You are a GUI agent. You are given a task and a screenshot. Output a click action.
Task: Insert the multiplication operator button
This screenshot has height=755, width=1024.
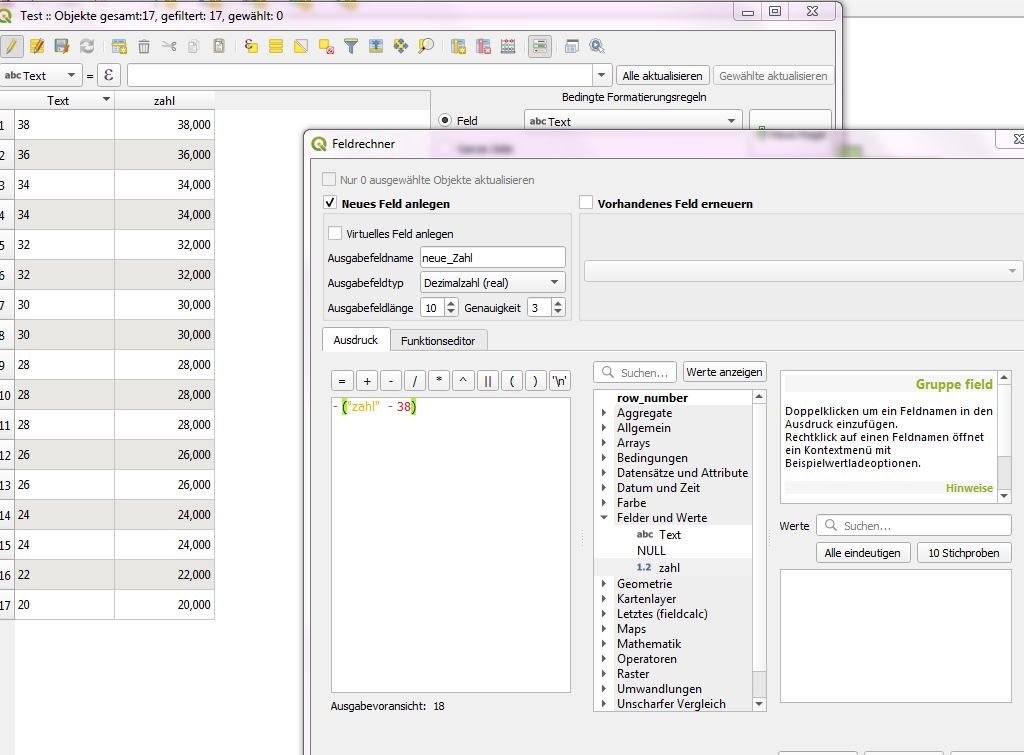(439, 381)
